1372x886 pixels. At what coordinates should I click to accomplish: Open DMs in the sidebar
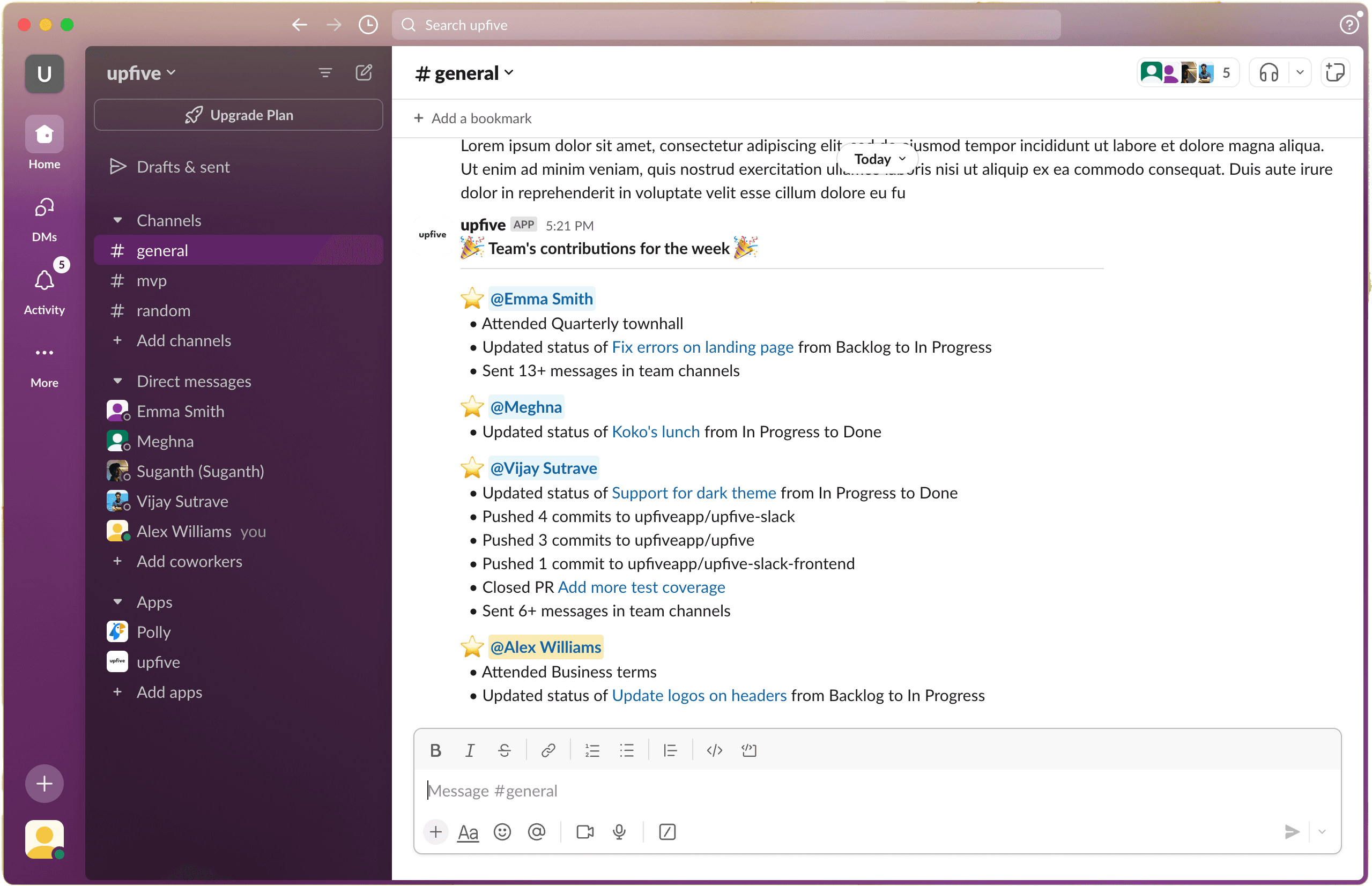45,219
